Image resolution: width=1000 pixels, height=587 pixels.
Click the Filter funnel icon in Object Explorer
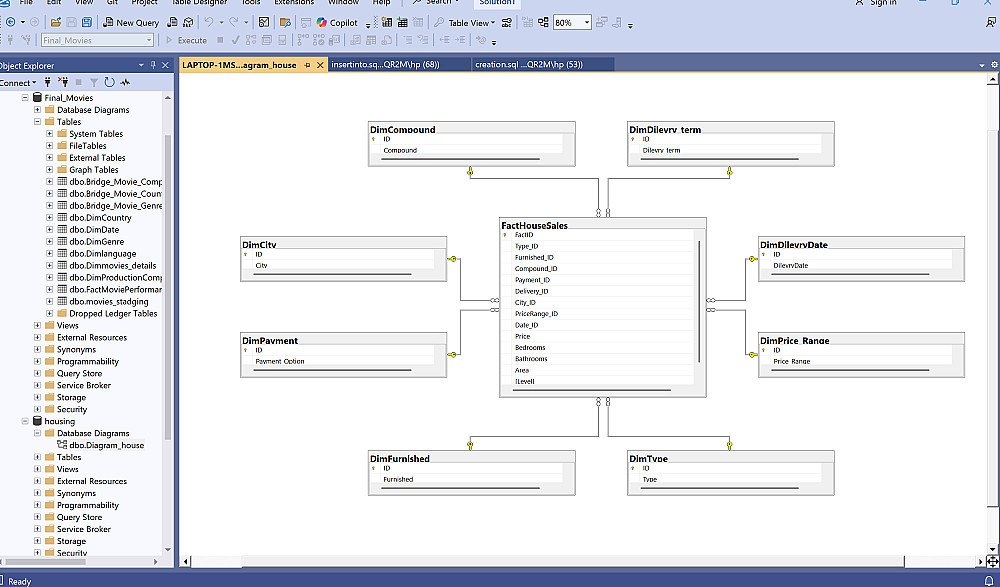coord(94,82)
